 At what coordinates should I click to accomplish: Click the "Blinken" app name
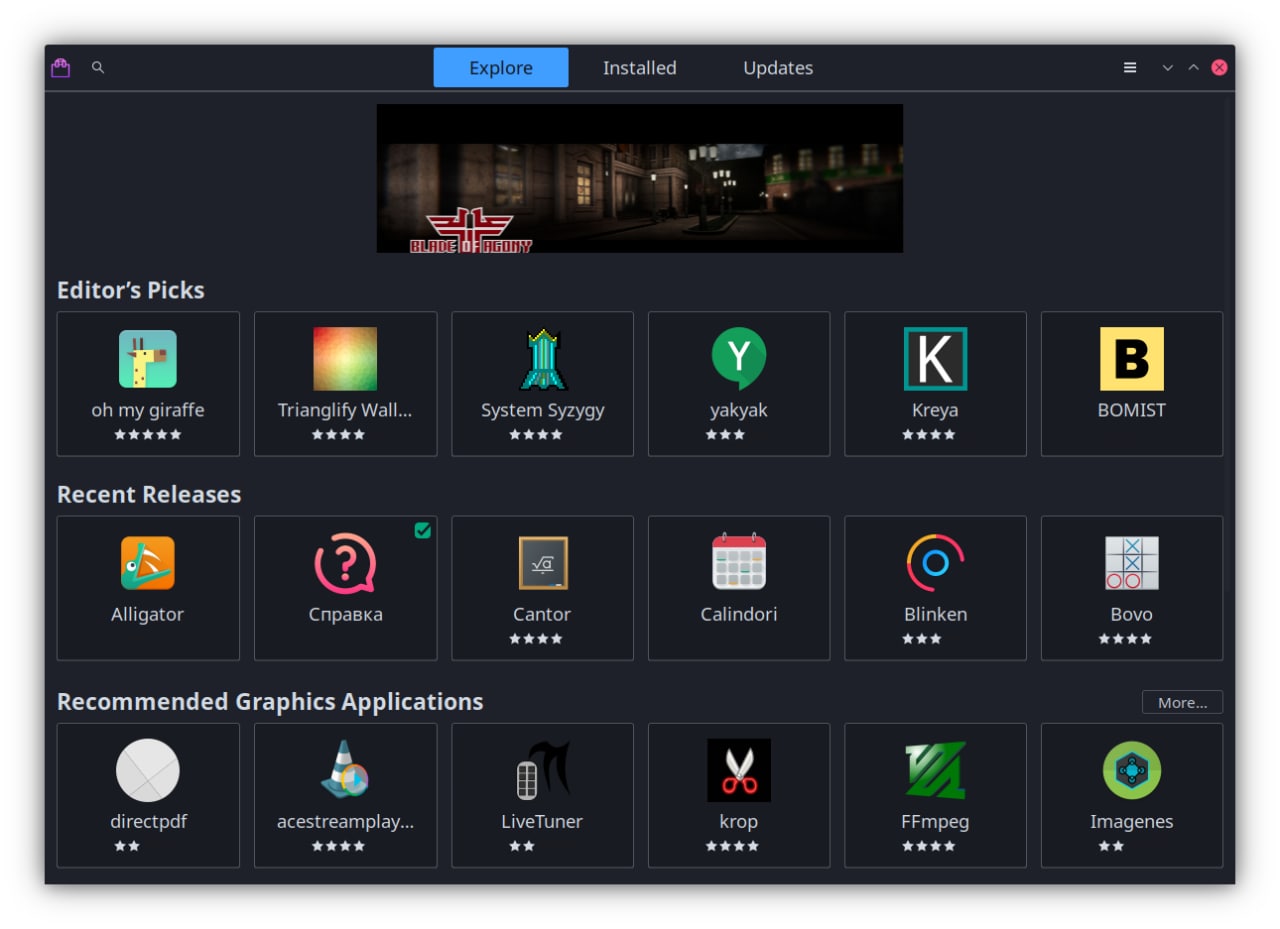pos(935,614)
